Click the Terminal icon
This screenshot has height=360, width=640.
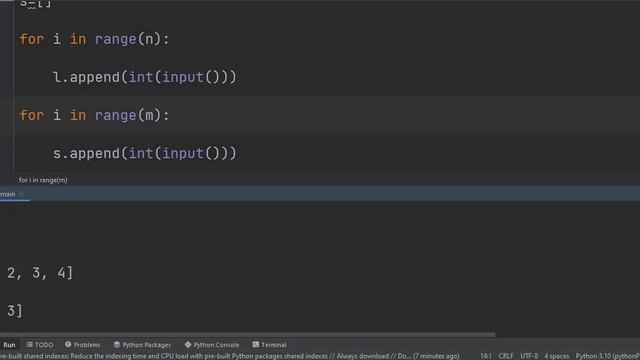click(256, 345)
